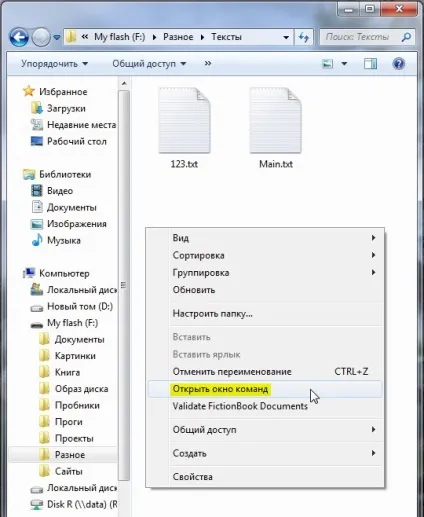This screenshot has width=424, height=517.
Task: Click the refresh icon beside address bar
Action: point(303,37)
